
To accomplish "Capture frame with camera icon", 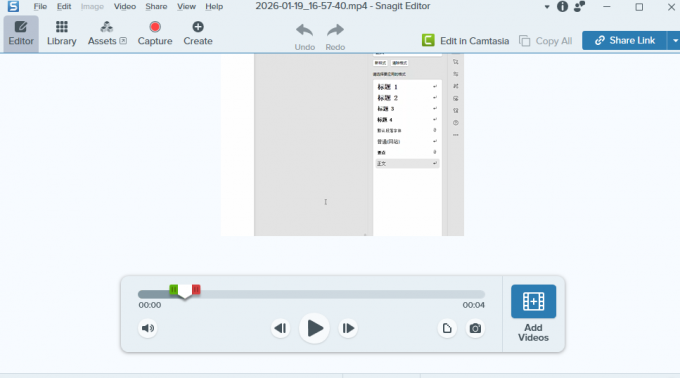I will coord(475,328).
